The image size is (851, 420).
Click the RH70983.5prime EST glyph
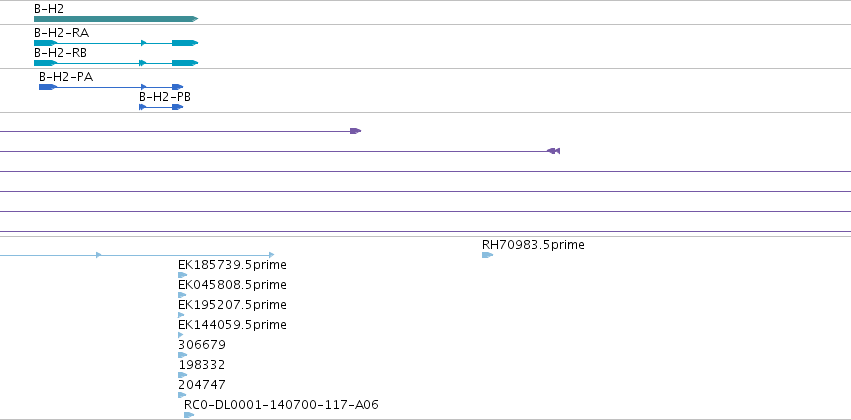click(x=487, y=255)
